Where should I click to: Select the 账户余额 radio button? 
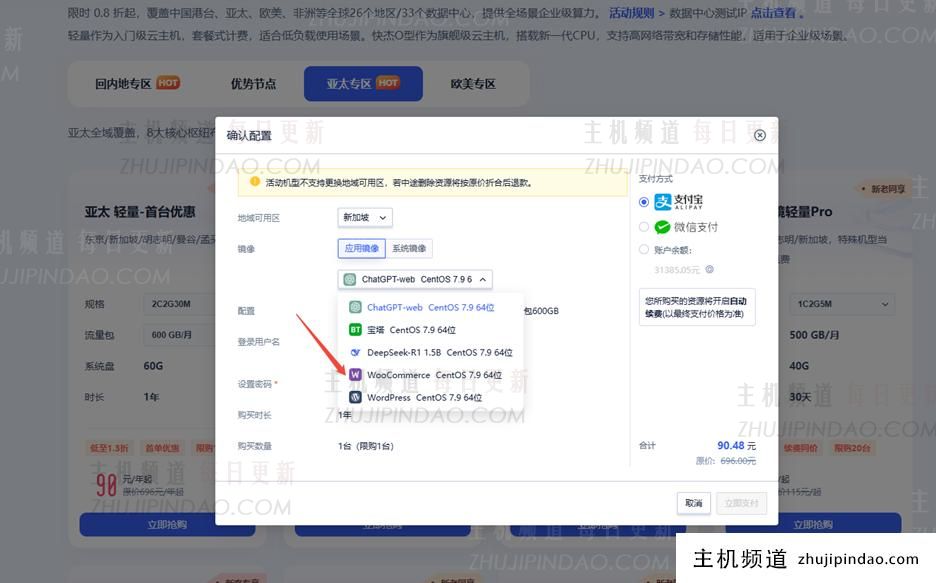(x=644, y=249)
